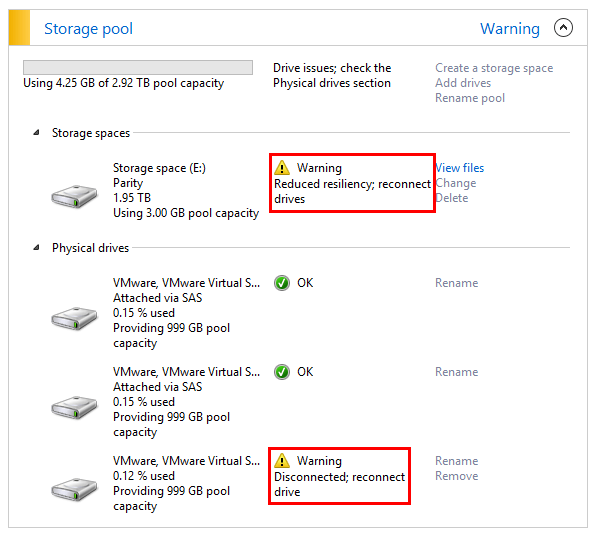Click the Storage space (E:) drive icon
Screen dimensions: 600x534
(74, 196)
